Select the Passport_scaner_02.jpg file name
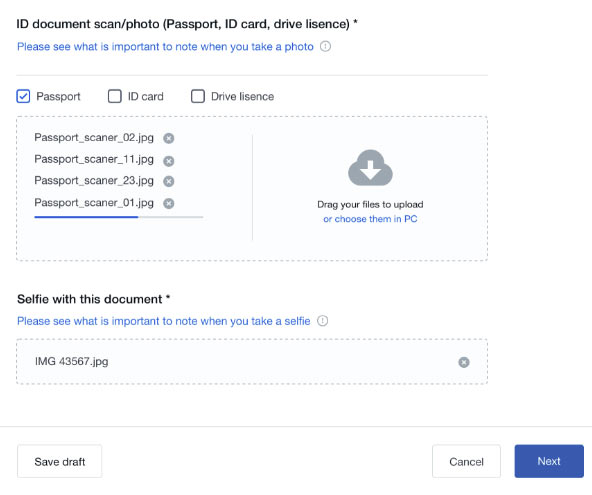The height and width of the screenshot is (495, 592). pyautogui.click(x=94, y=138)
